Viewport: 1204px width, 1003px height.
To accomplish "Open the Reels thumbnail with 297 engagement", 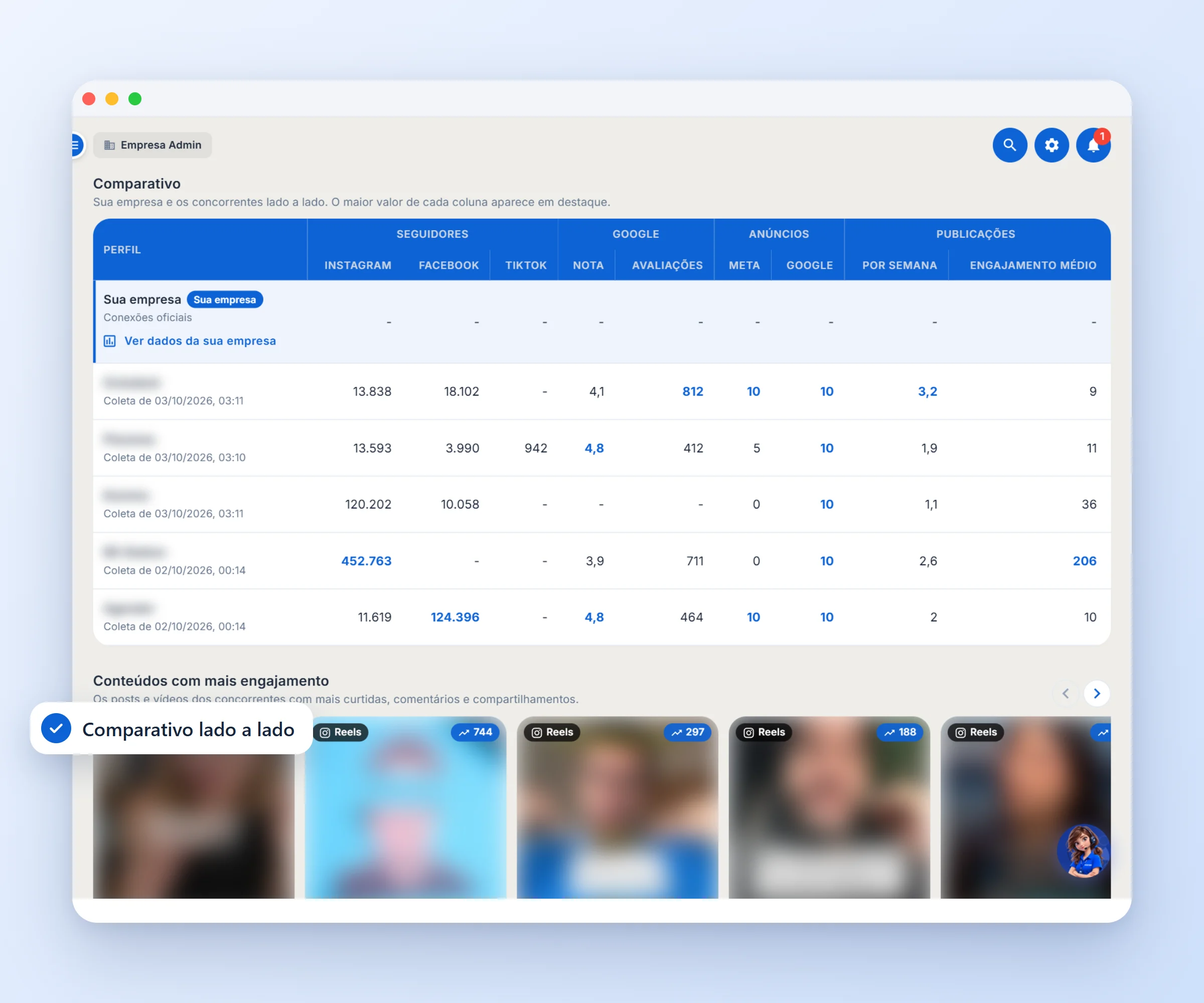I will coord(618,807).
